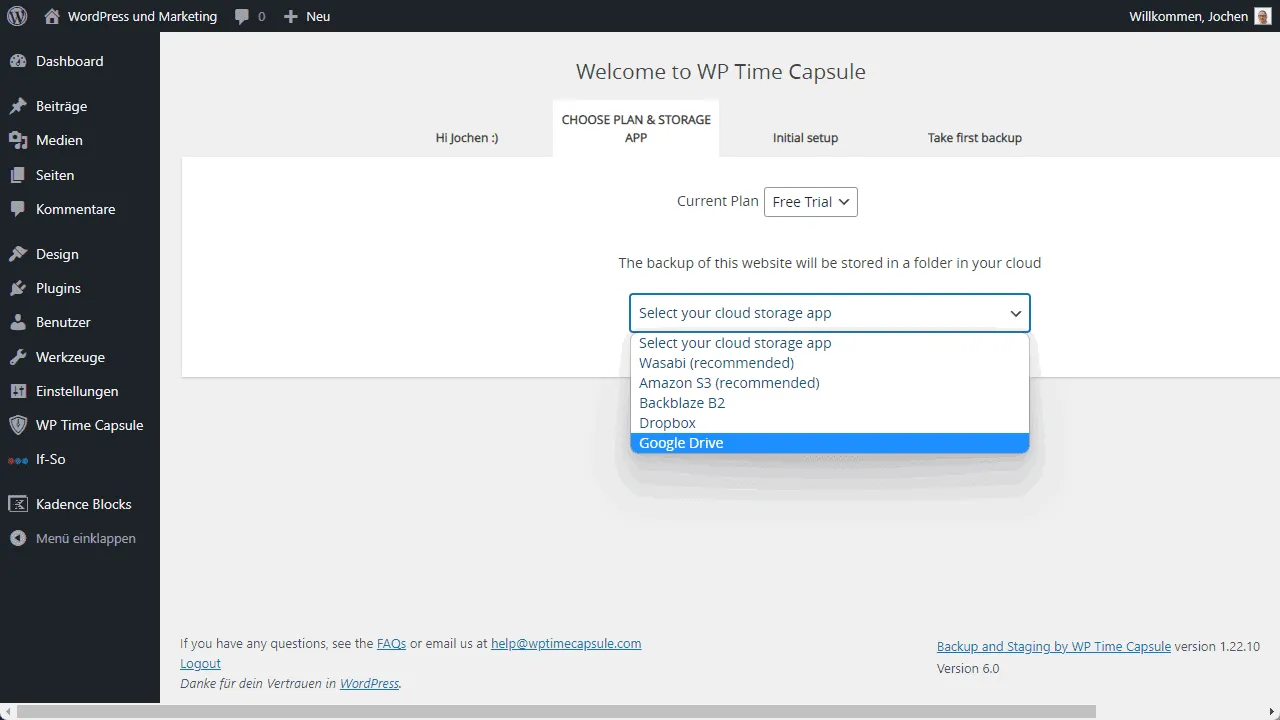
Task: Click the Beiträge pin icon
Action: (x=18, y=106)
